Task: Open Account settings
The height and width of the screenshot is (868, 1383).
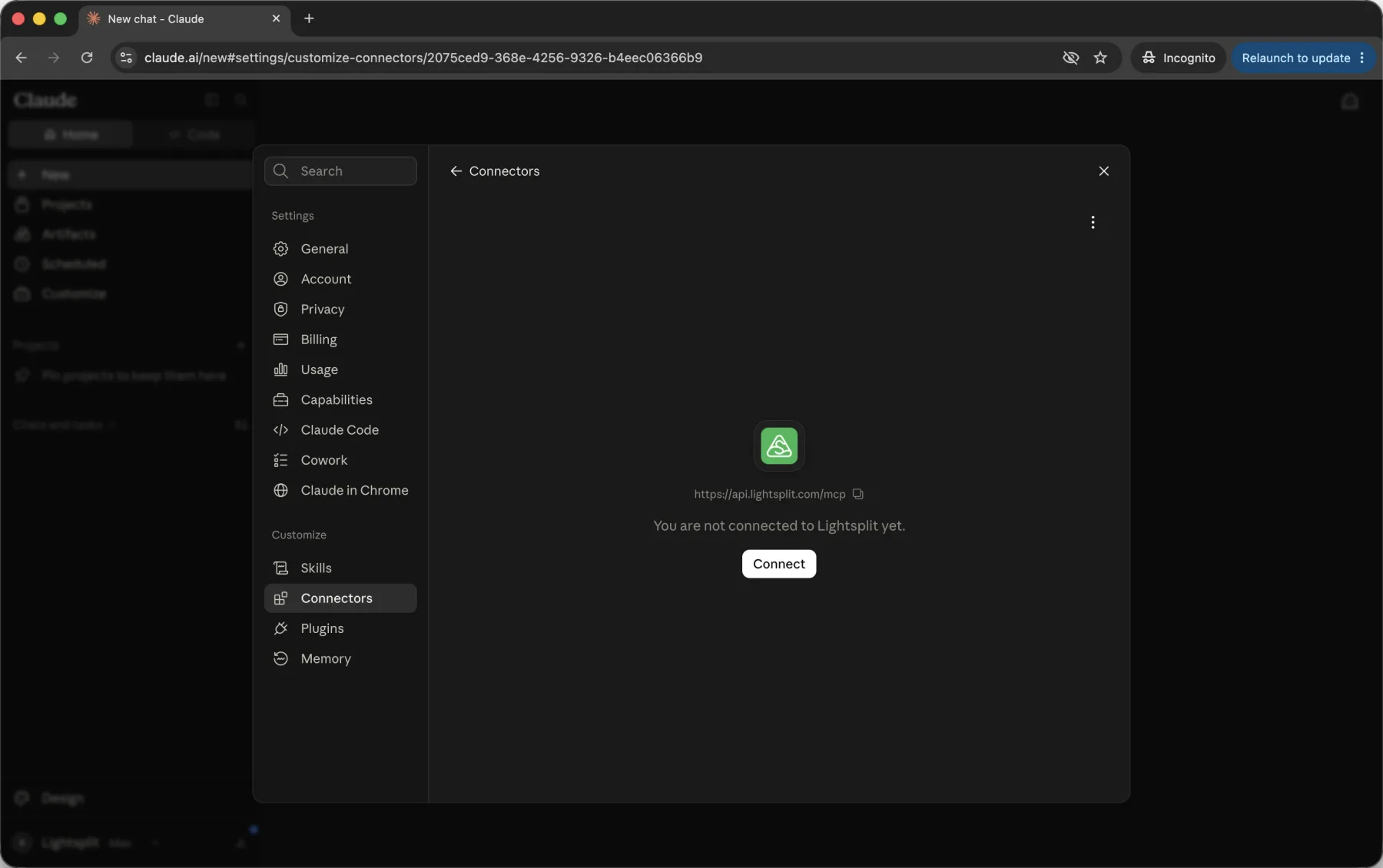Action: (340, 279)
